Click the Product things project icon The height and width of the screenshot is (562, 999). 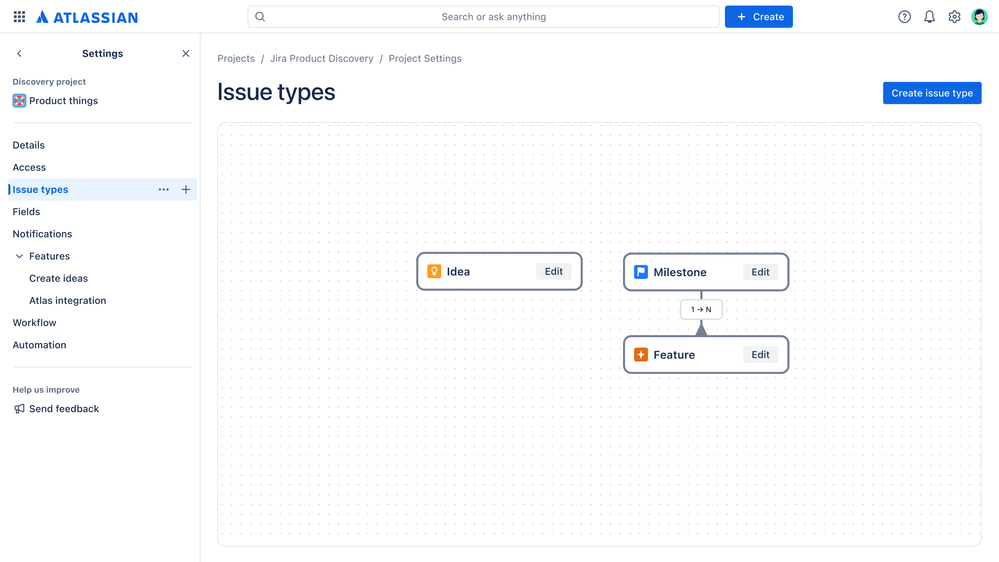[x=19, y=101]
